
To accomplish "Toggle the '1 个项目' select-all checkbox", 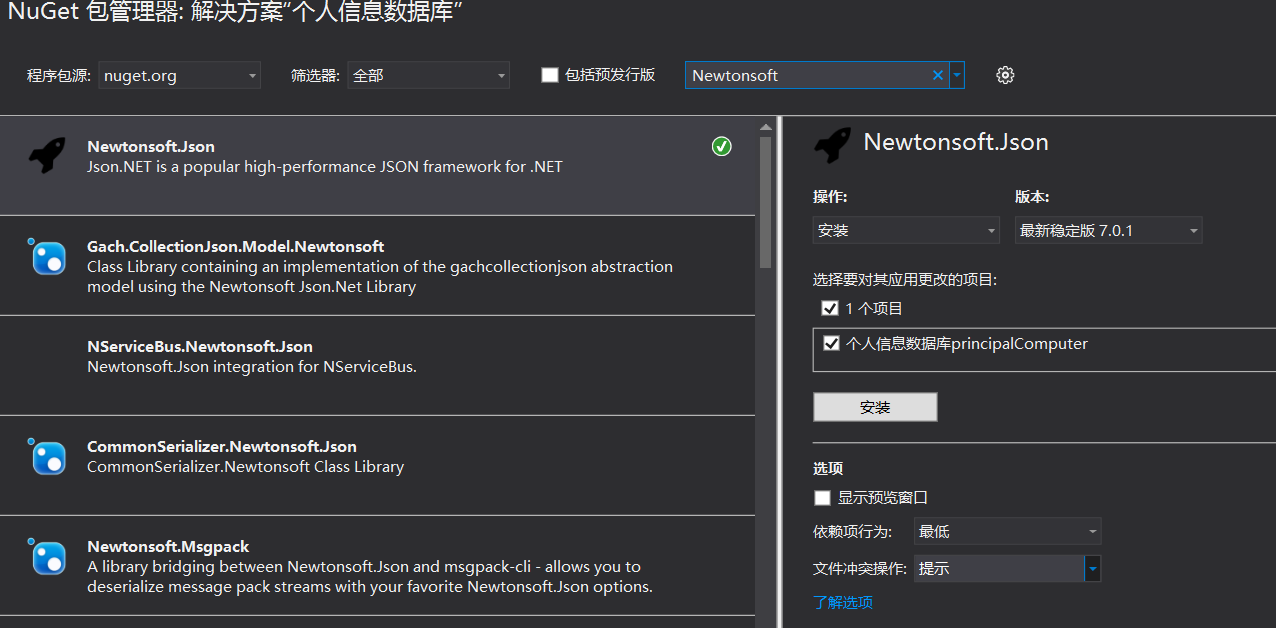I will [829, 308].
